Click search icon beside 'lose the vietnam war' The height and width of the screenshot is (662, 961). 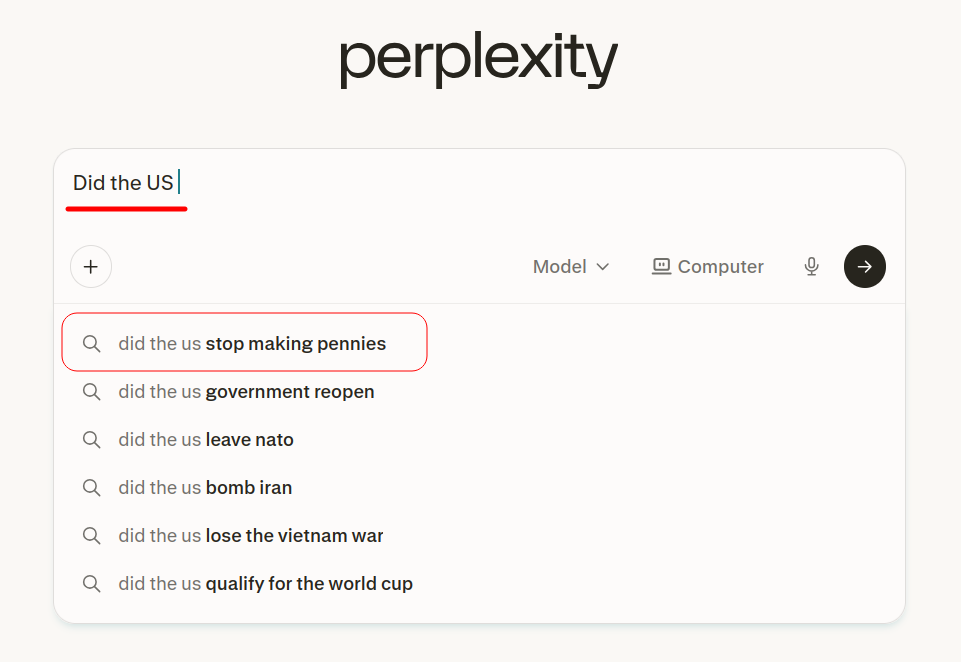tap(92, 536)
